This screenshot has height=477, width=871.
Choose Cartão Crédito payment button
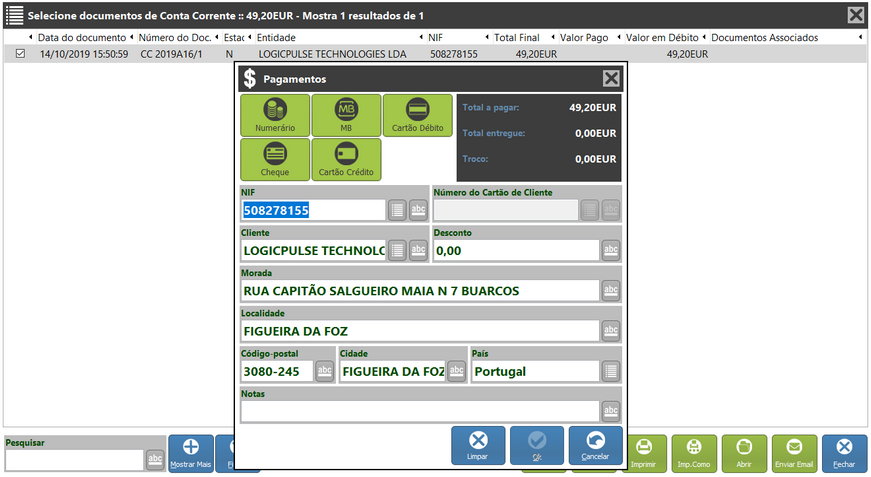(x=346, y=159)
